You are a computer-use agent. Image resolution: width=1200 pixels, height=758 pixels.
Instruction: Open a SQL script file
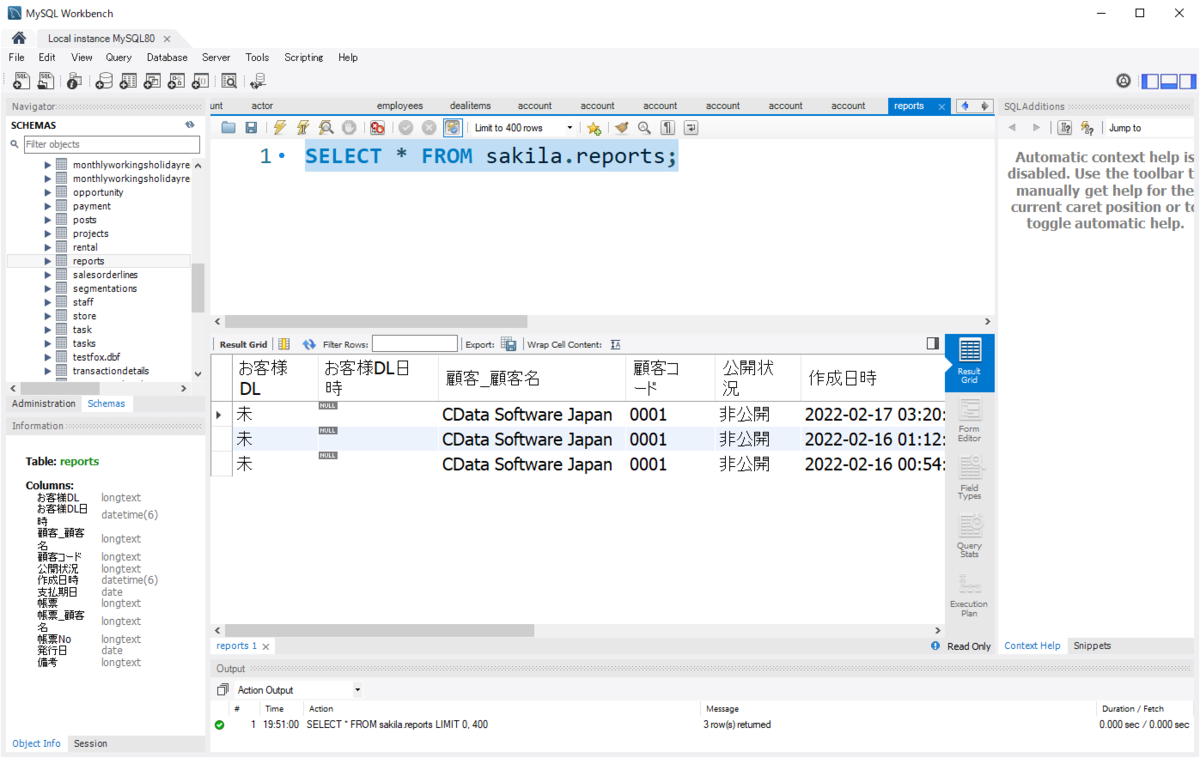(x=229, y=128)
